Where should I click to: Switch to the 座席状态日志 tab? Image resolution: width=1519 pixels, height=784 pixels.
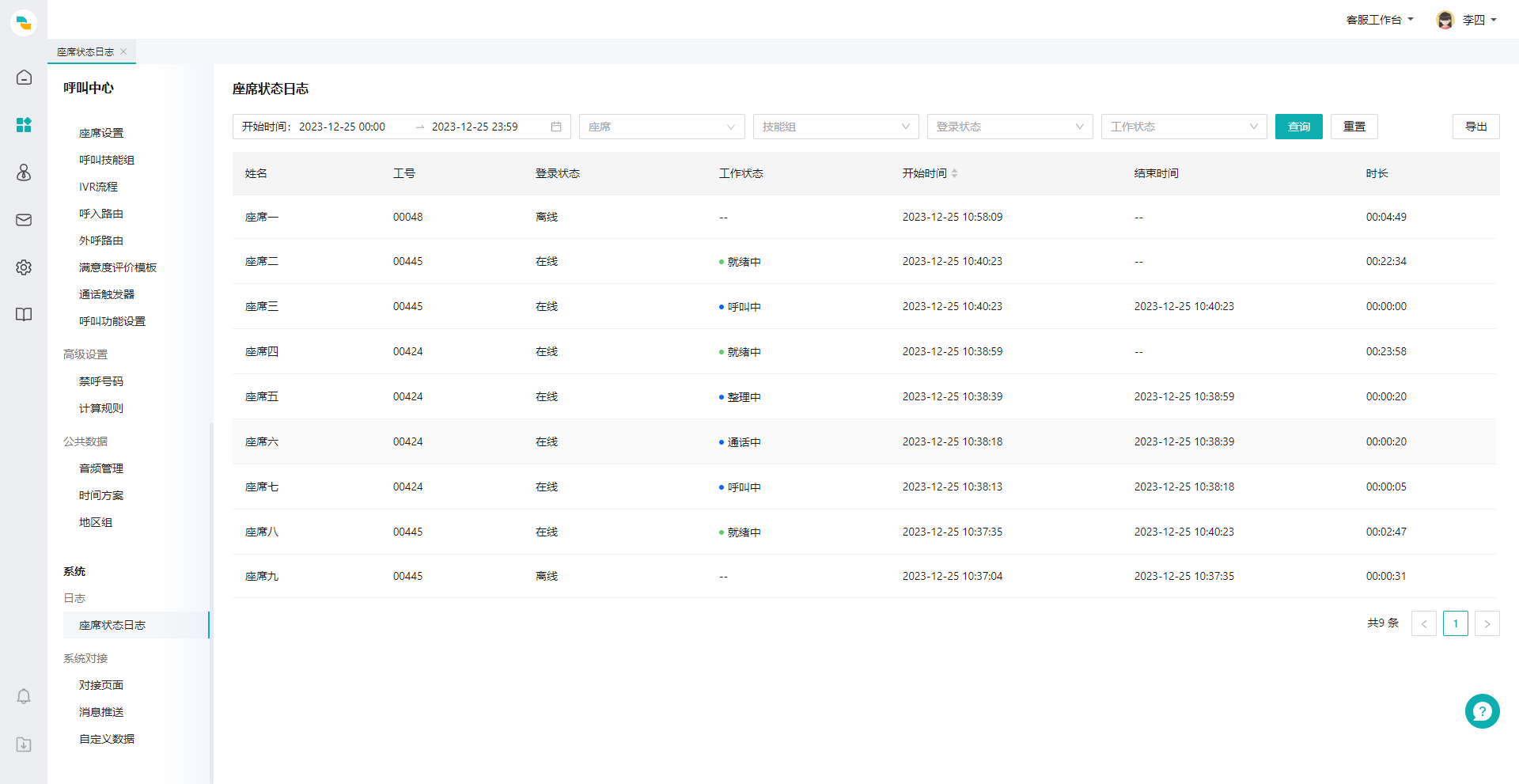pos(85,51)
